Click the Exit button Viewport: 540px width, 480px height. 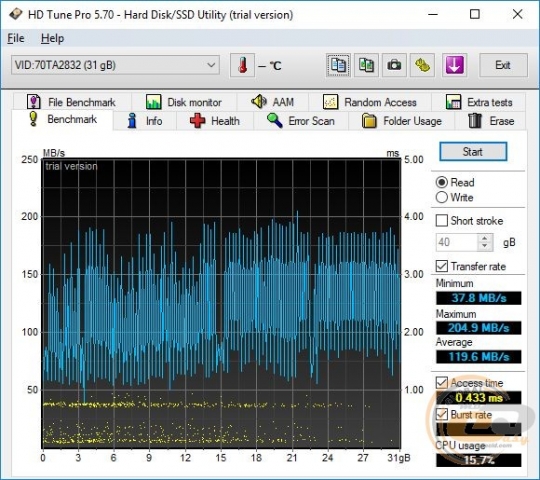pyautogui.click(x=503, y=65)
